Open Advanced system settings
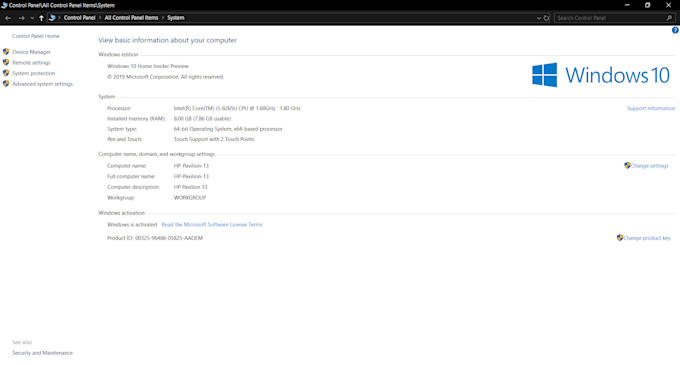680x365 pixels. coord(42,84)
